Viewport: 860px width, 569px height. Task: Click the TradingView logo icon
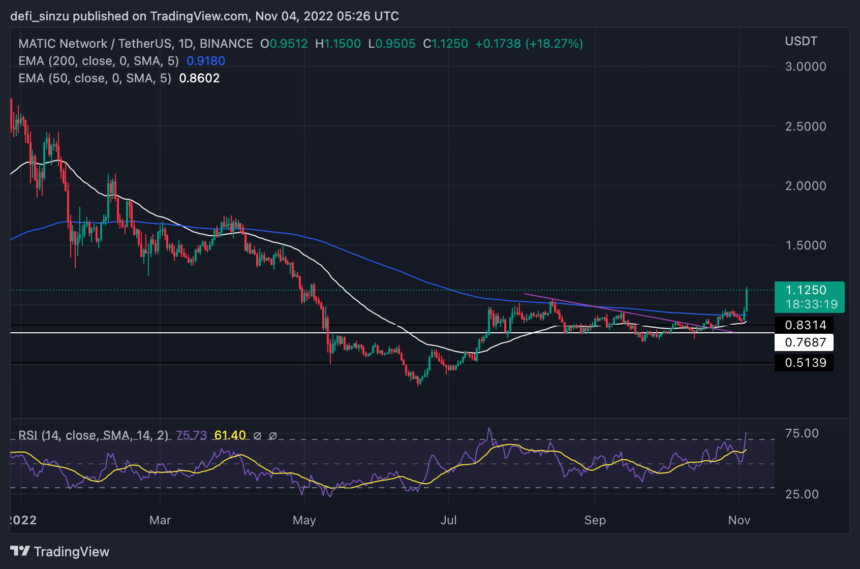(20, 551)
